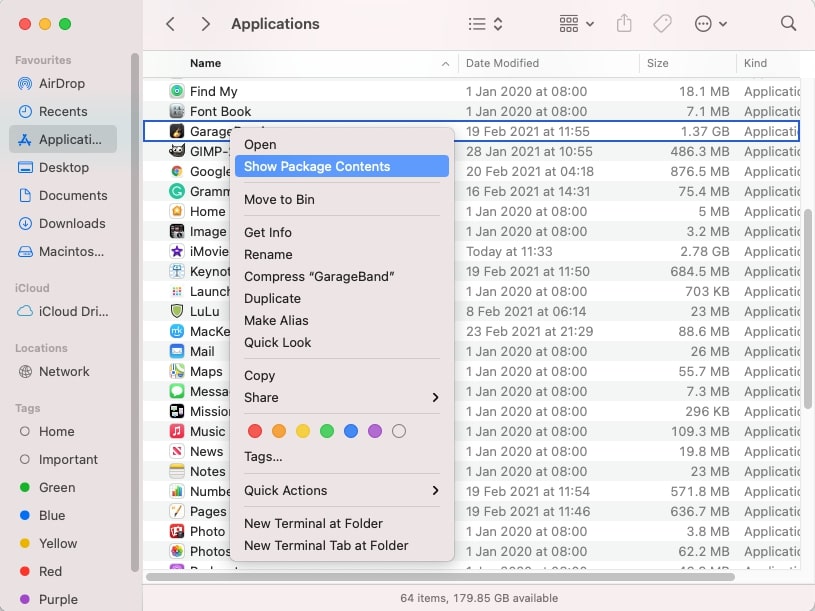Choose New Terminal at Folder
815x611 pixels.
coord(341,524)
